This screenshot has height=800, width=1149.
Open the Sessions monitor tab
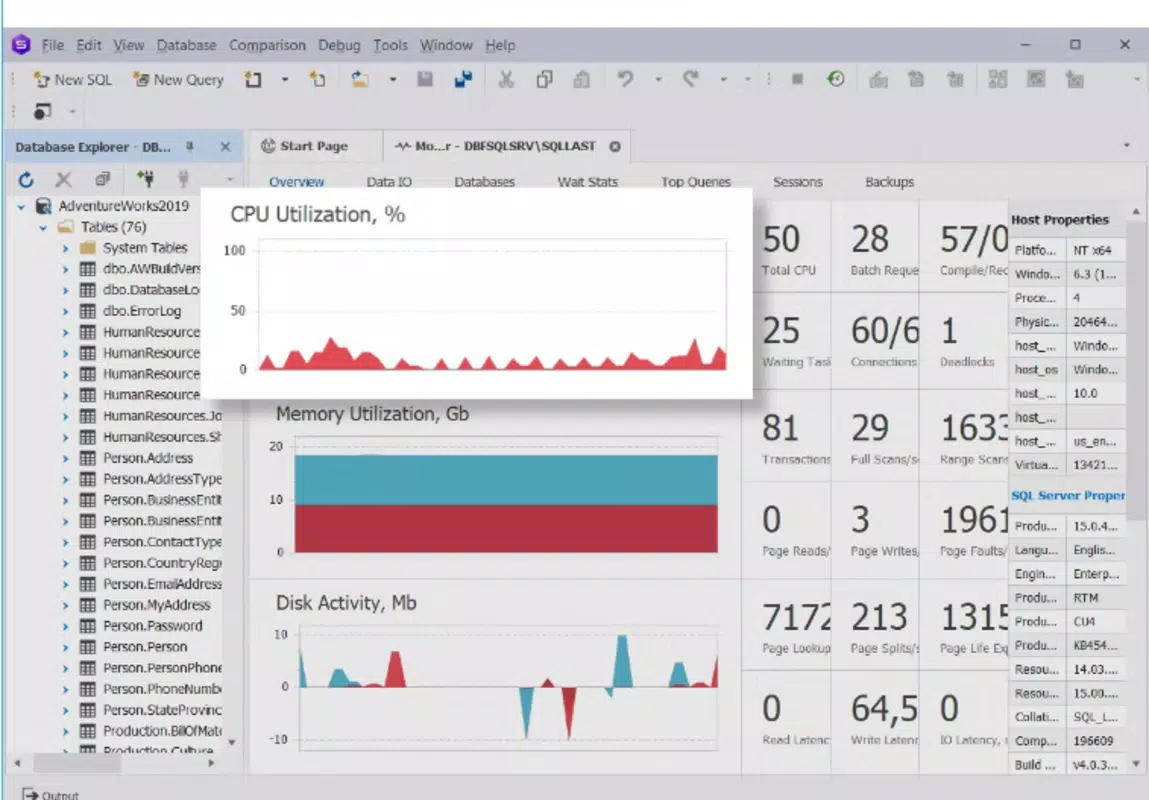click(797, 182)
